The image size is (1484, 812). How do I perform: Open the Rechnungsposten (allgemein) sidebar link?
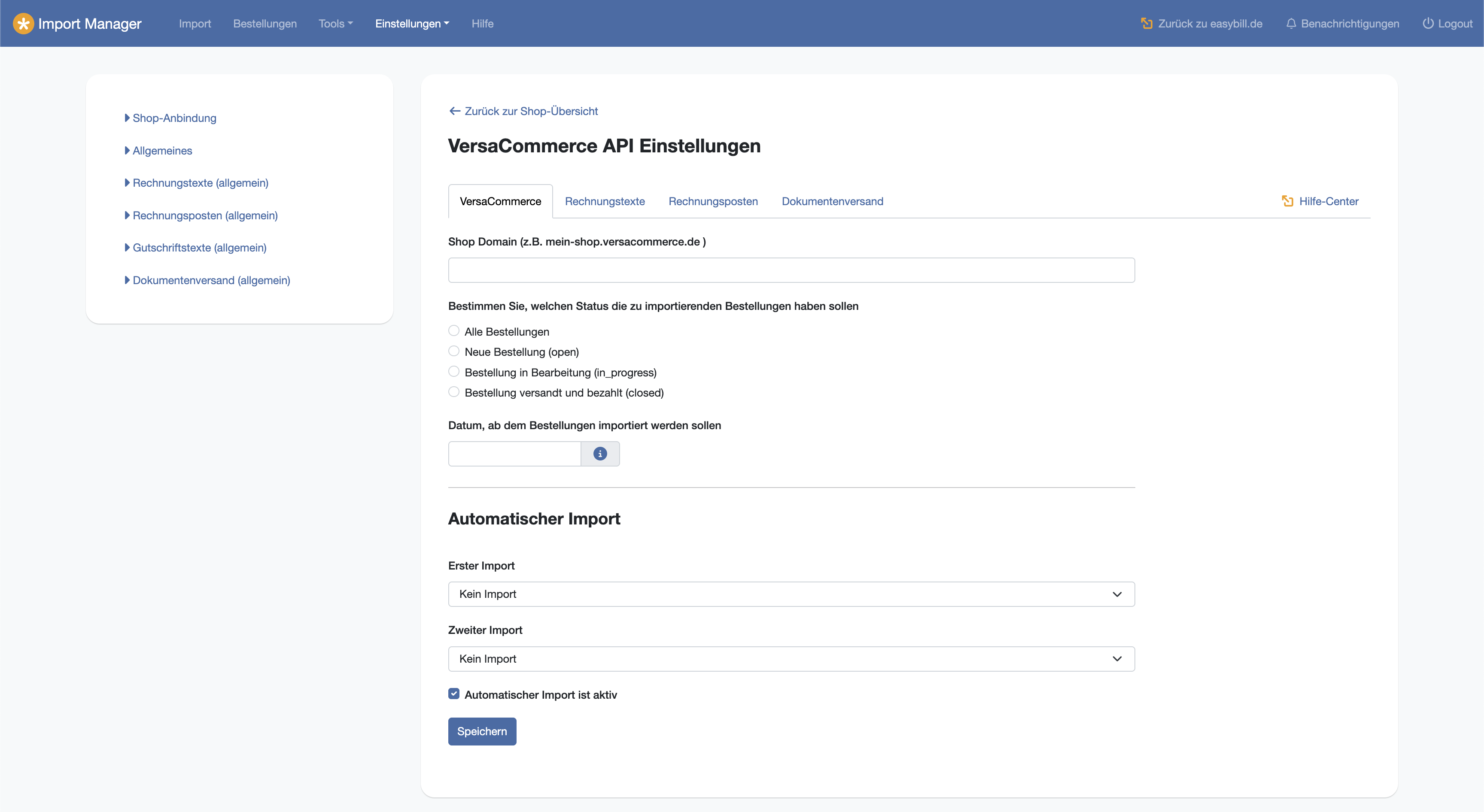coord(205,215)
